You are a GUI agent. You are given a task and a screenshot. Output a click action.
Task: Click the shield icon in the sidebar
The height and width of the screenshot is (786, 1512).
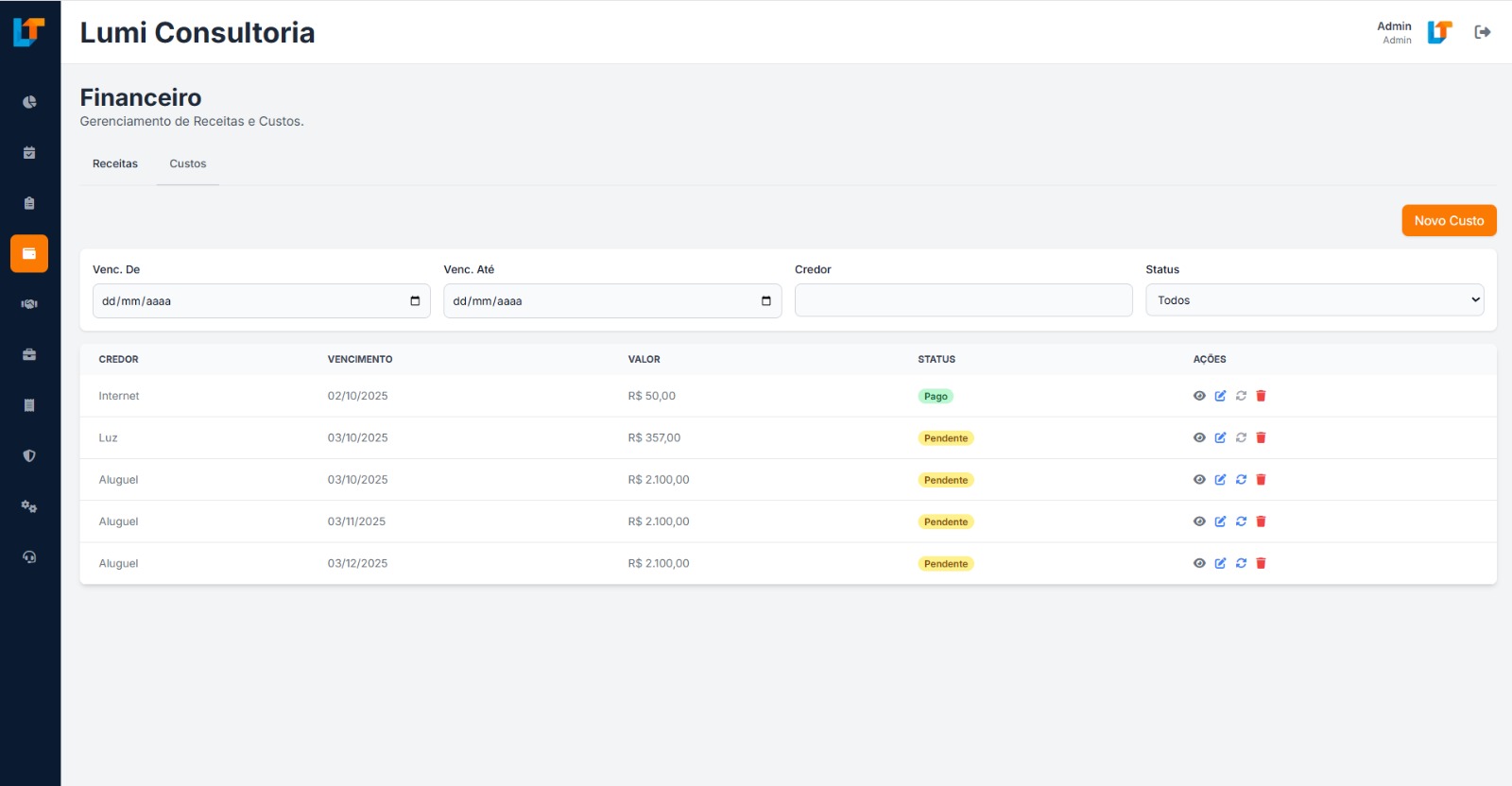point(29,456)
